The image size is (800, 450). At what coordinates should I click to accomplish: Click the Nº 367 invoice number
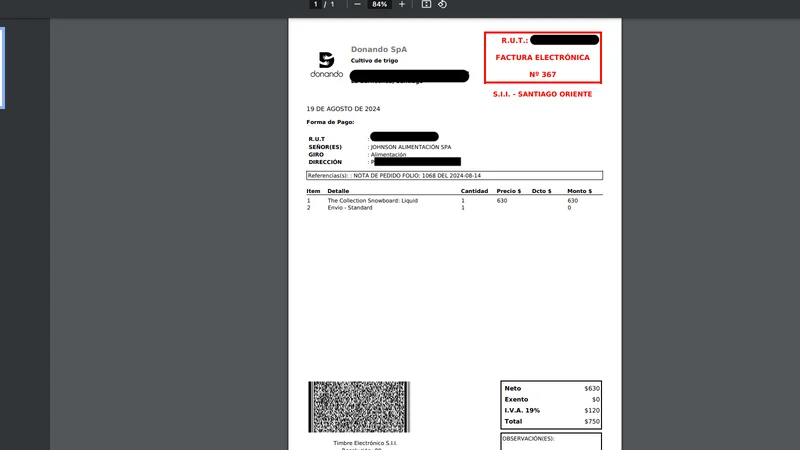click(x=542, y=74)
